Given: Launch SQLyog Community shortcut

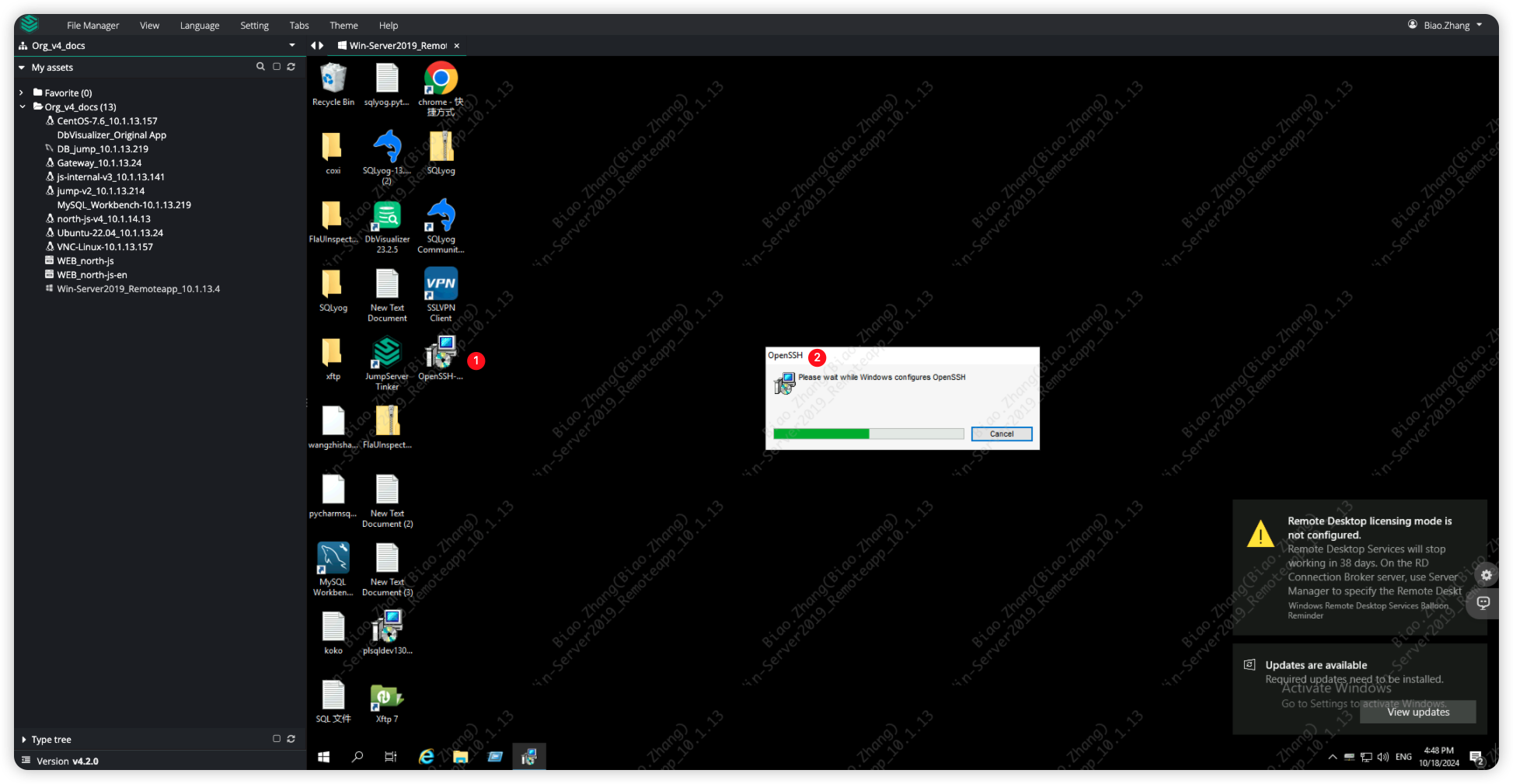Looking at the screenshot, I should [441, 226].
